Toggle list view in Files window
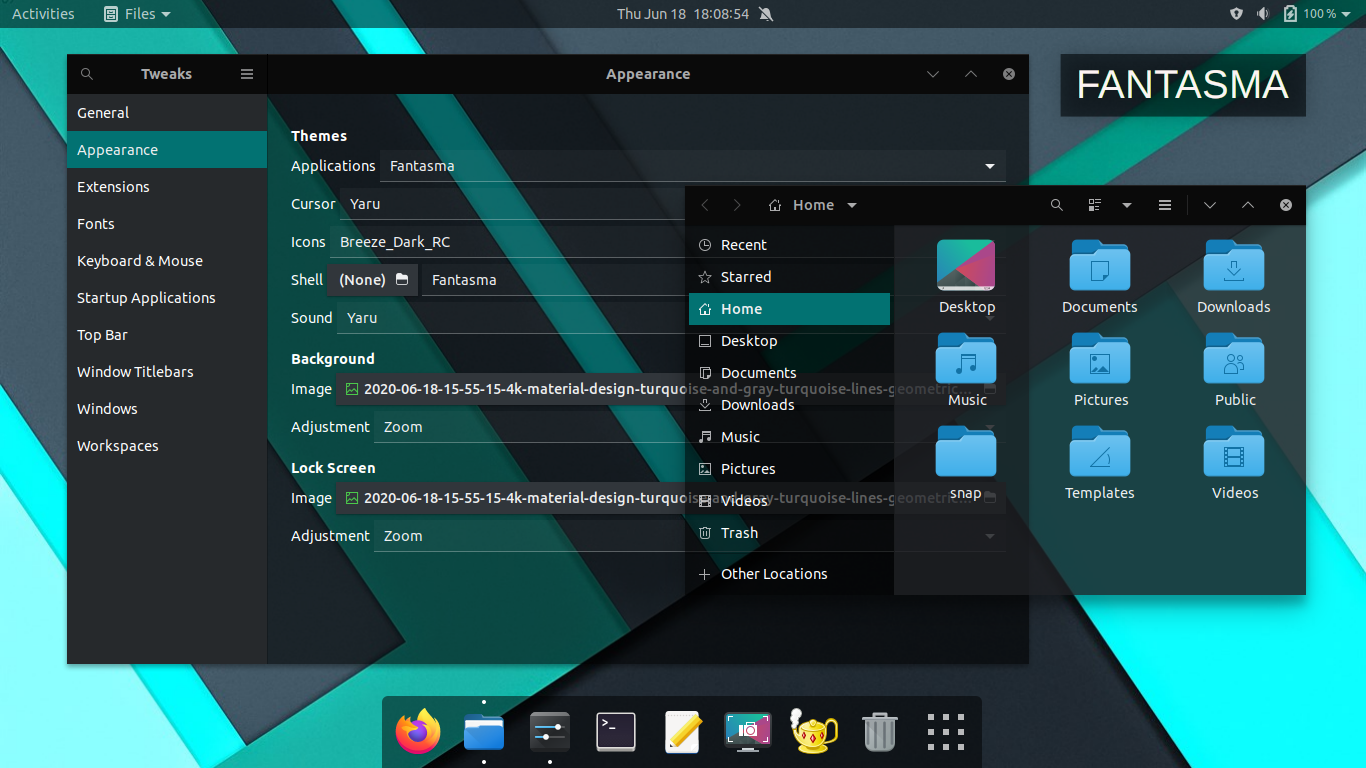 [1095, 205]
